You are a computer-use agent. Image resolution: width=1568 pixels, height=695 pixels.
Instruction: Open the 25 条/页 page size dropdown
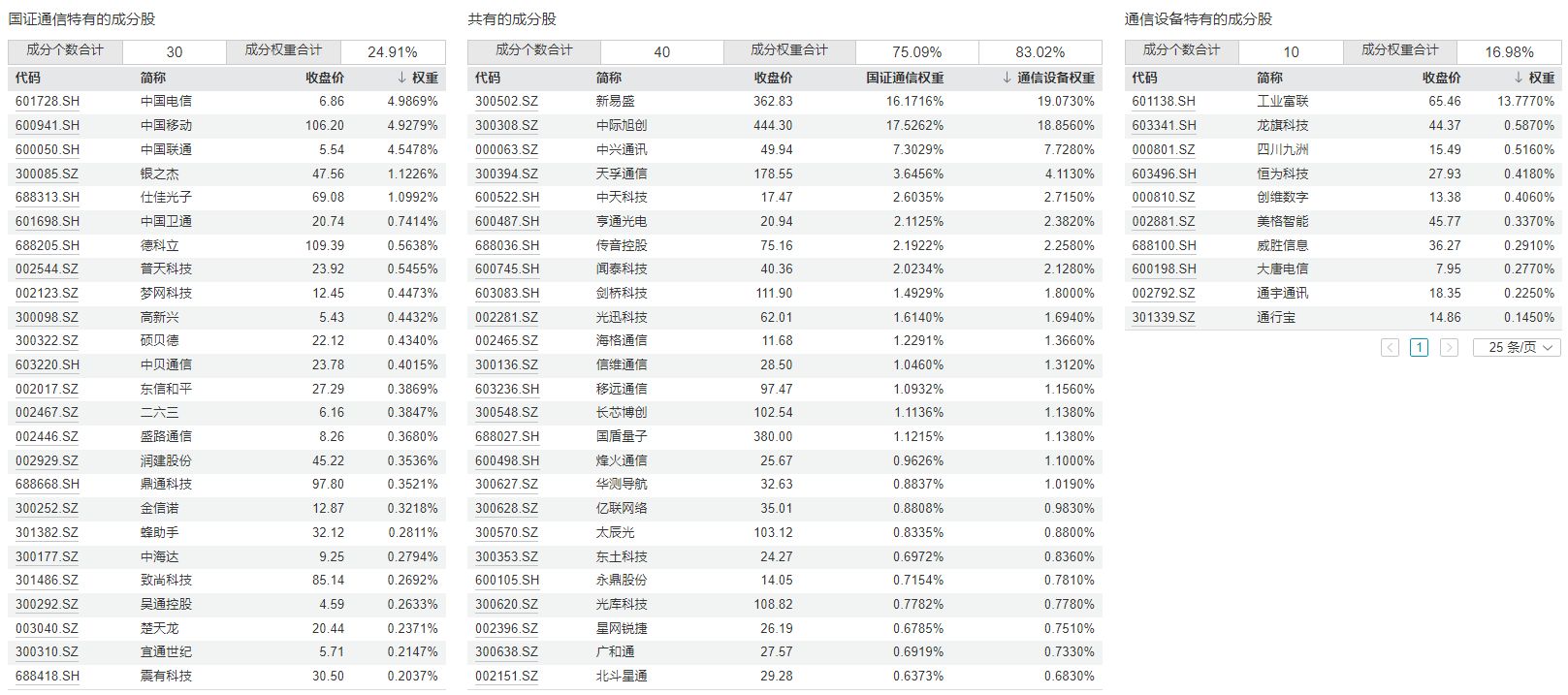[x=1517, y=347]
